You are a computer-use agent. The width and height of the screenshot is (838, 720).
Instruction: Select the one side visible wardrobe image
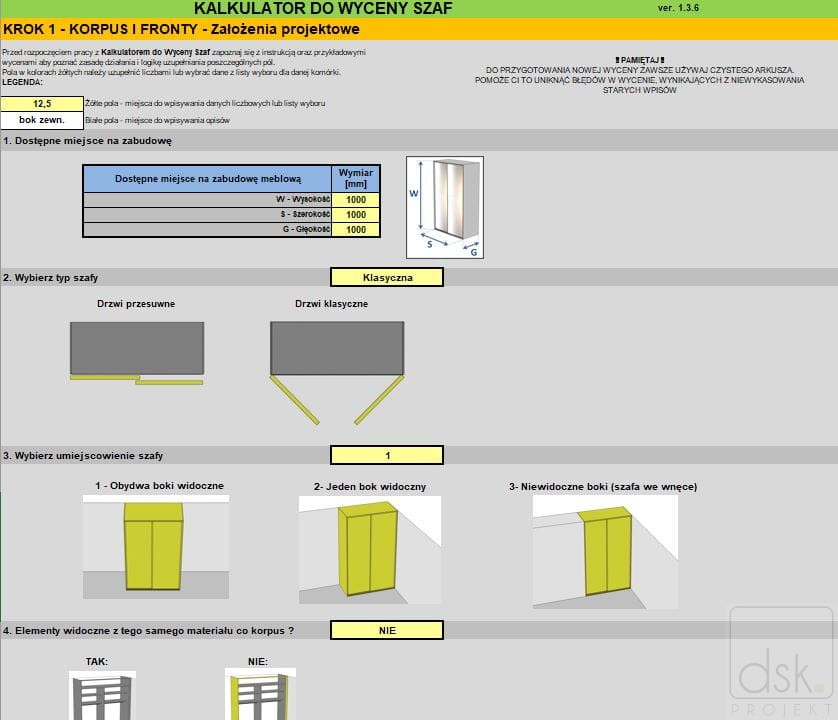pyautogui.click(x=369, y=549)
